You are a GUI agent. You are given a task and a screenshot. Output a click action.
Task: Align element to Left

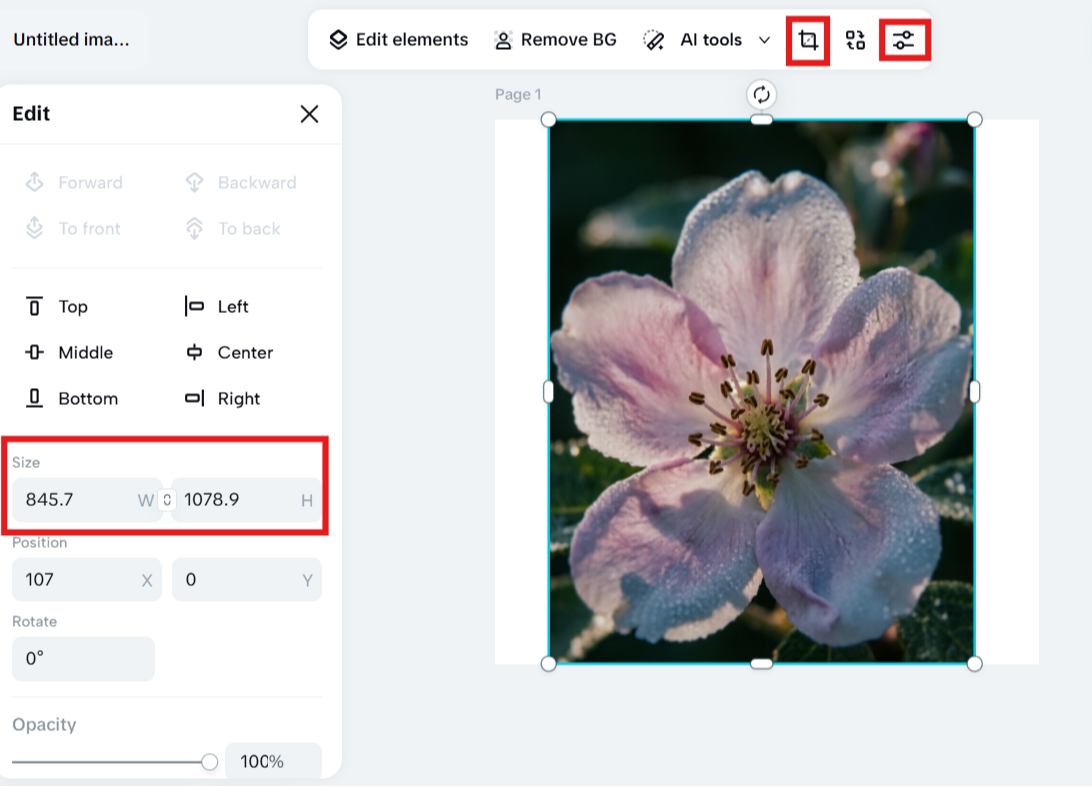tap(217, 306)
